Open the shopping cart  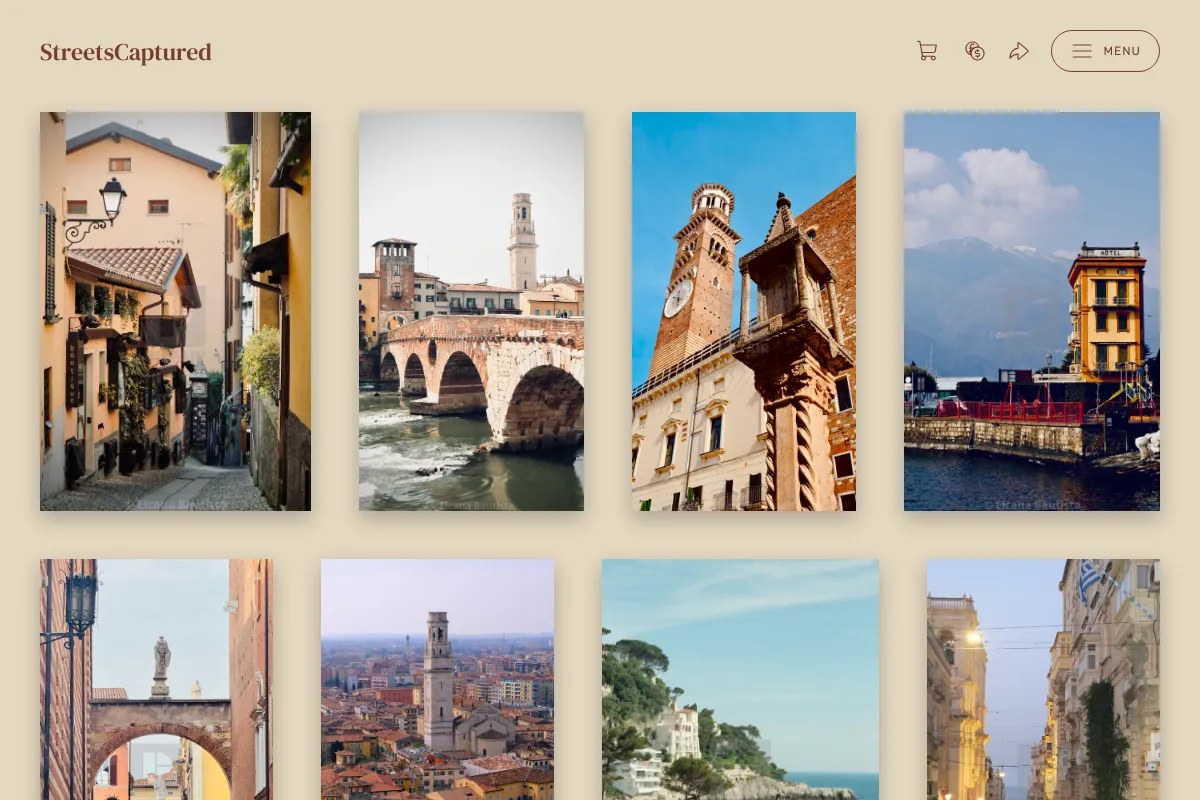[927, 51]
